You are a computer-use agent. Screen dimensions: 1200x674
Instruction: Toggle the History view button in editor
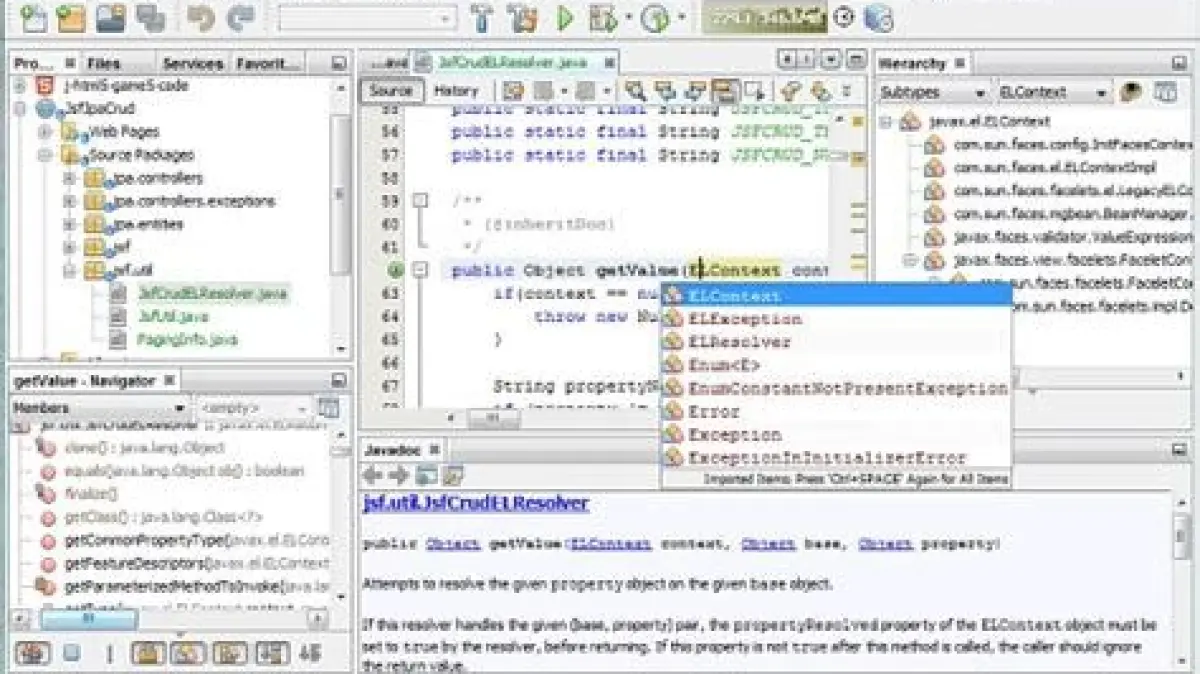tap(456, 91)
